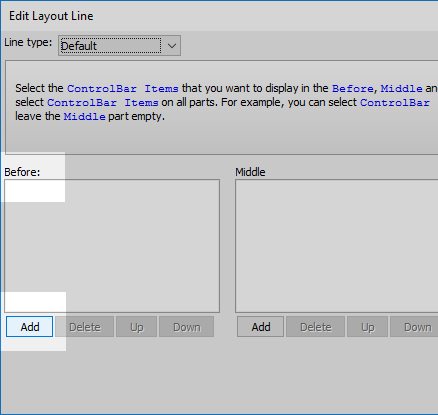This screenshot has width=438, height=415.
Task: Click Add under the Middle list
Action: pos(261,327)
